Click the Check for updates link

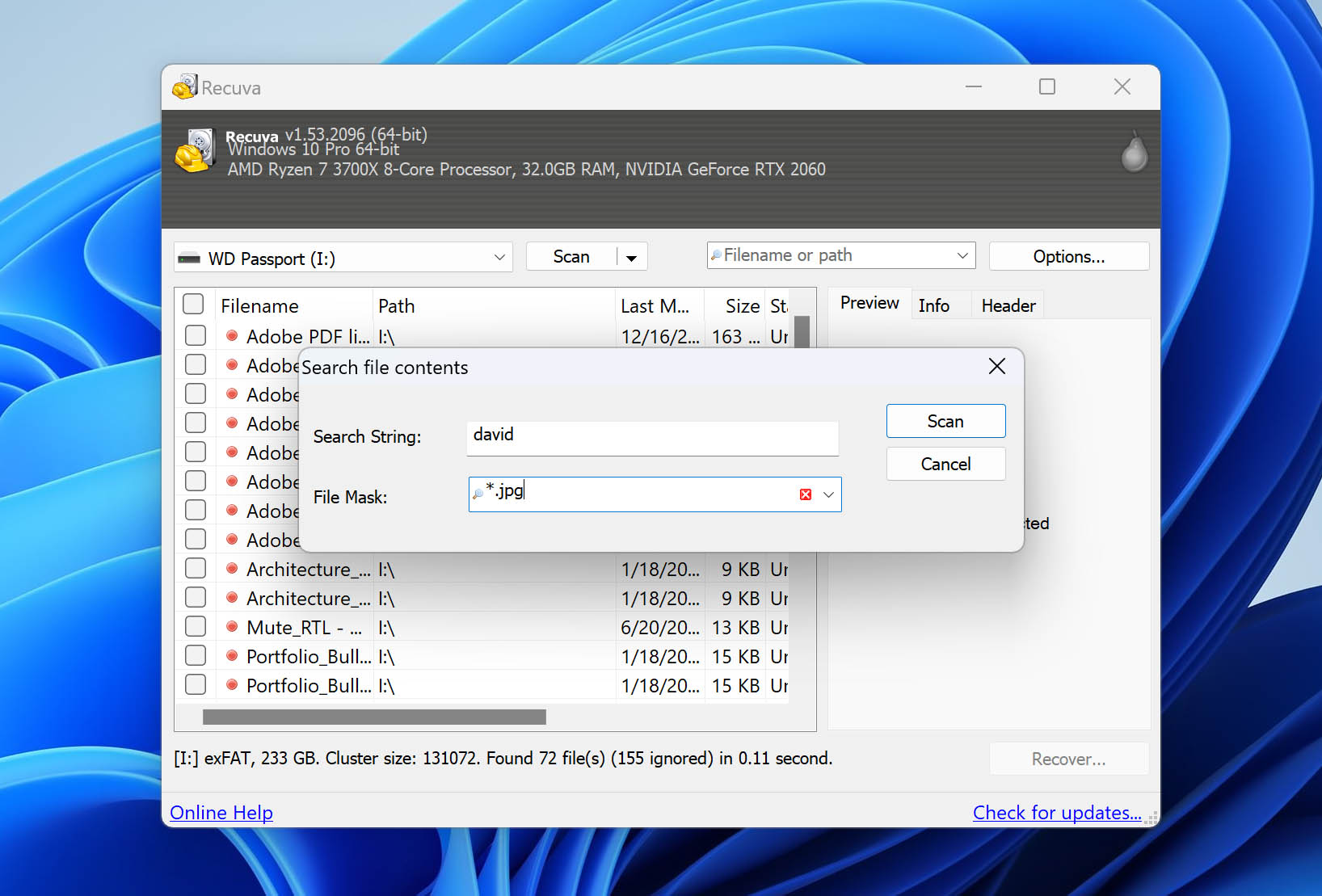(1058, 812)
